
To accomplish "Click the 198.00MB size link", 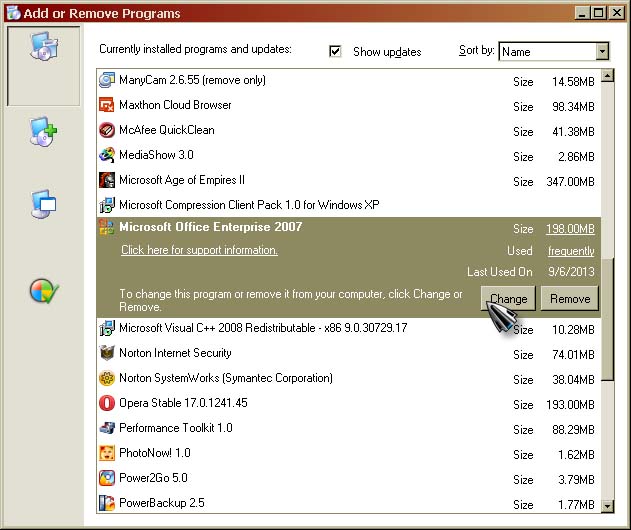I will tap(570, 229).
